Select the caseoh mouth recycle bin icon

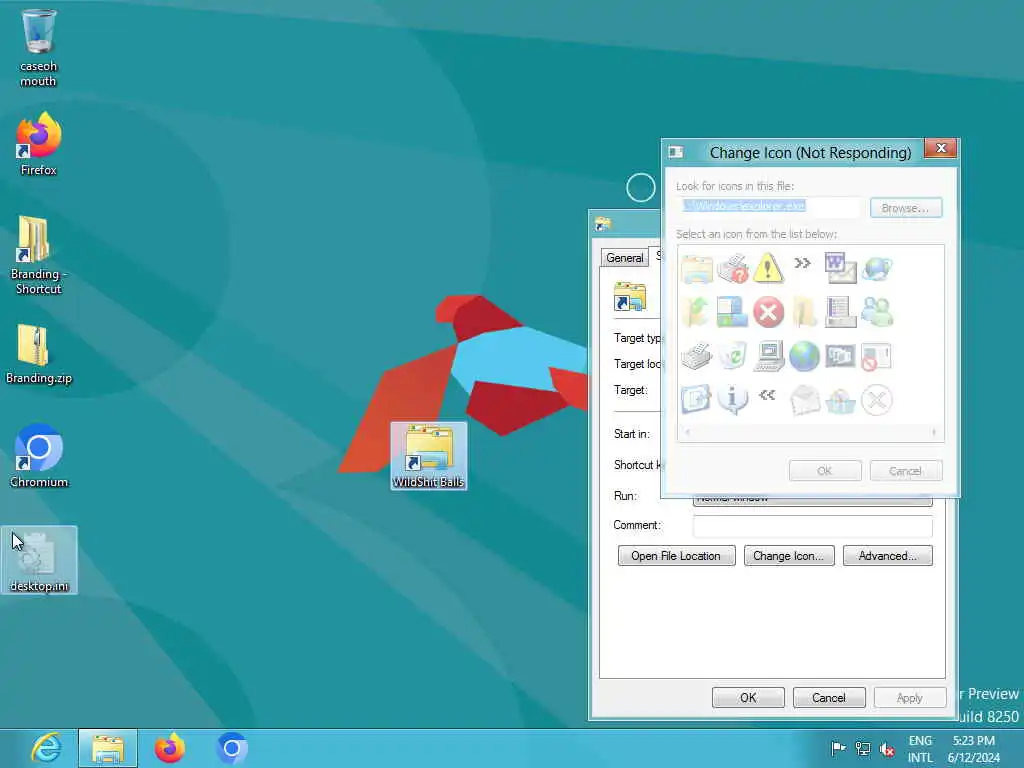pyautogui.click(x=39, y=48)
